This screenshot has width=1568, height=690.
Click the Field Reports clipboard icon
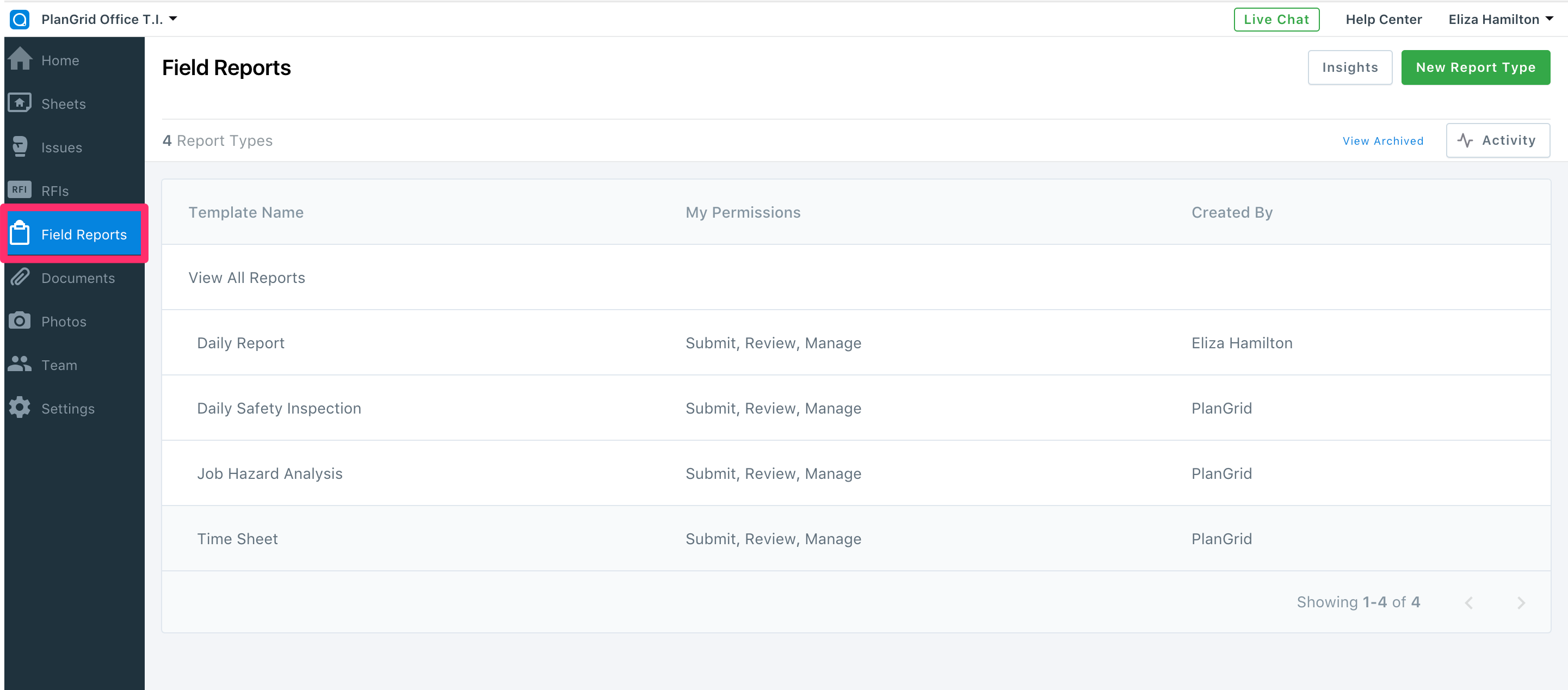[x=20, y=233]
